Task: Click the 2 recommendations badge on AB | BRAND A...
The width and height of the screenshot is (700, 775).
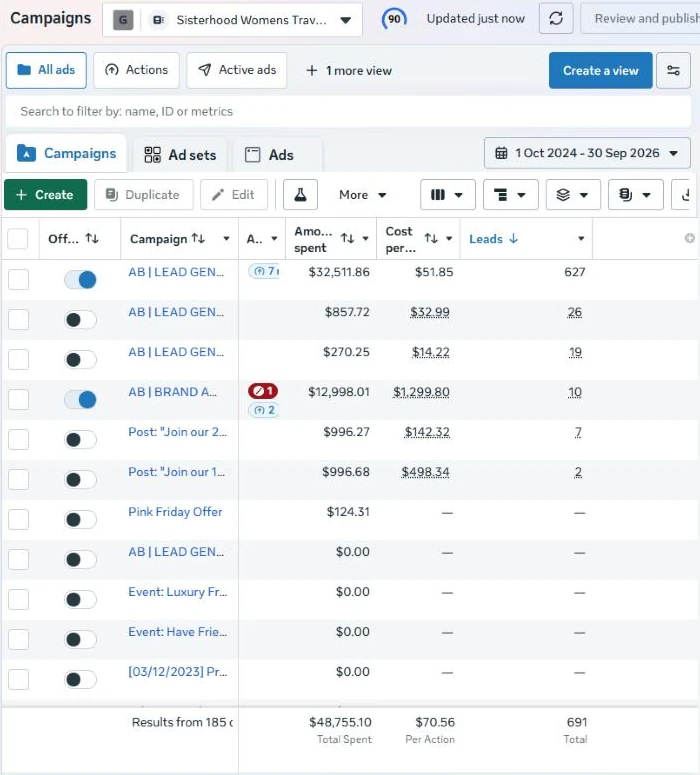Action: click(x=264, y=410)
